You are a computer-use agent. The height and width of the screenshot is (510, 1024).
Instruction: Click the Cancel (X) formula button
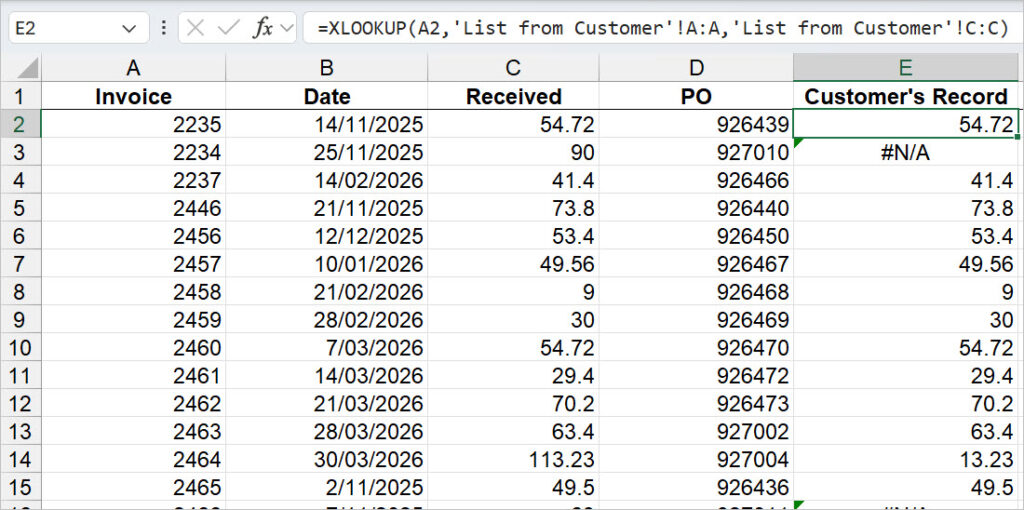195,28
